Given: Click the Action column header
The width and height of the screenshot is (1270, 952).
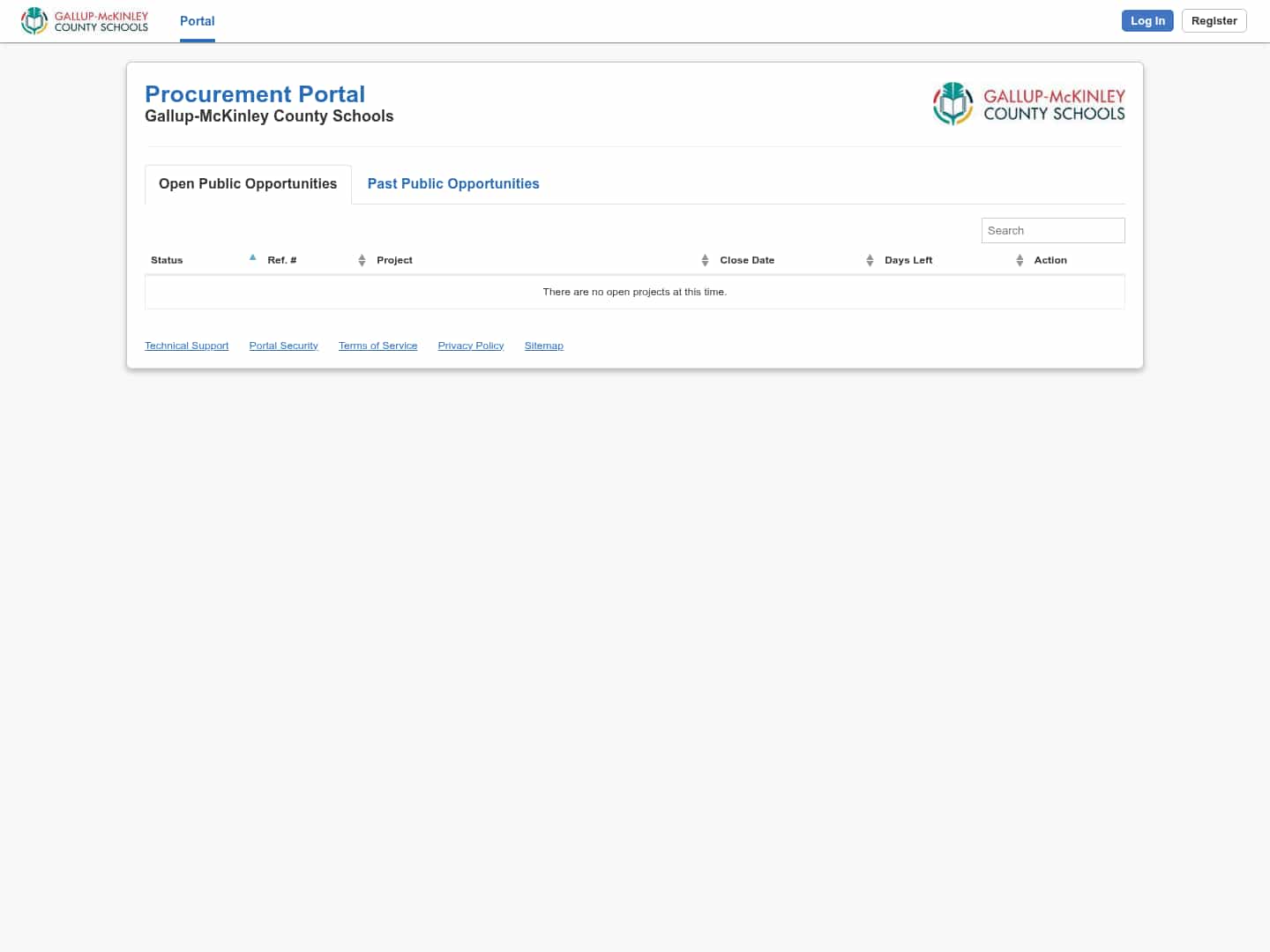Looking at the screenshot, I should (x=1076, y=260).
